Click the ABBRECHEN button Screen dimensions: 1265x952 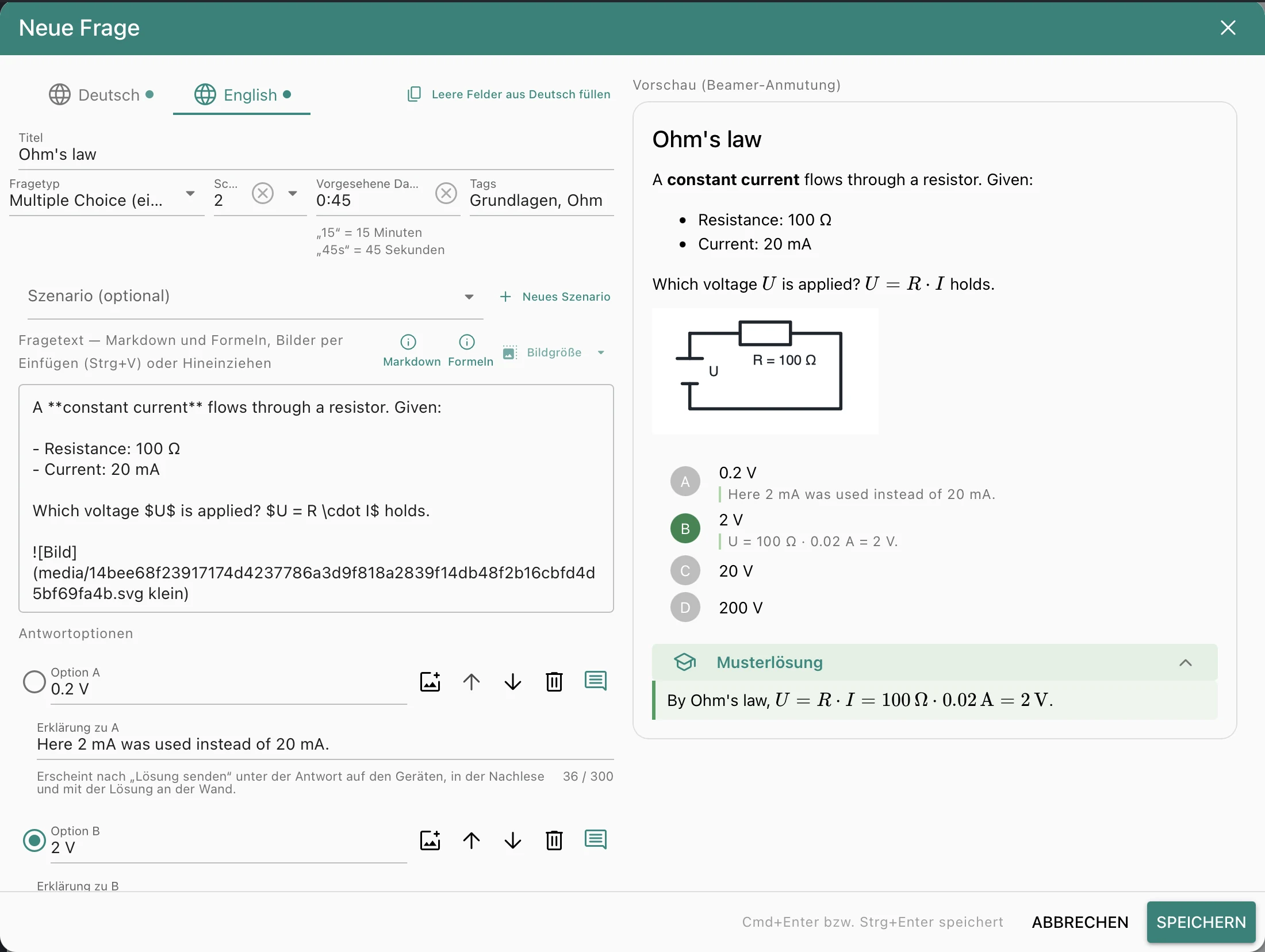(1080, 922)
